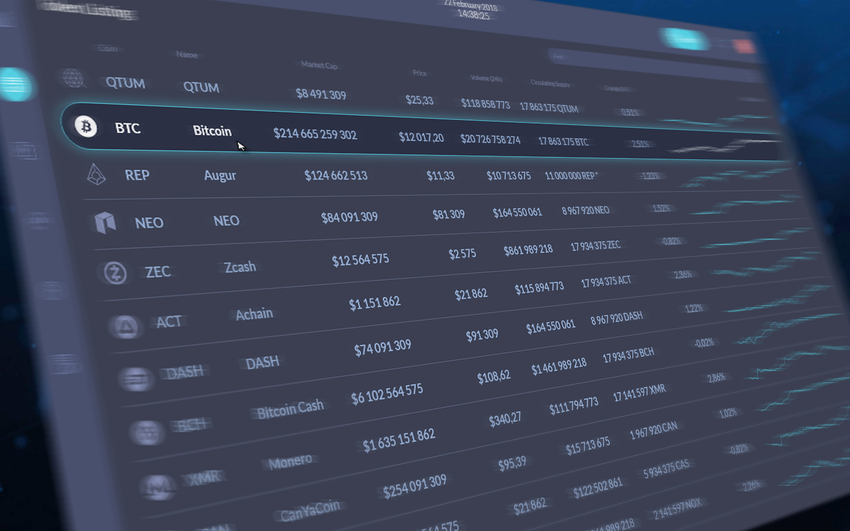Click Bitcoin Cash market cap $6 102 564 575
850x531 pixels.
point(387,394)
